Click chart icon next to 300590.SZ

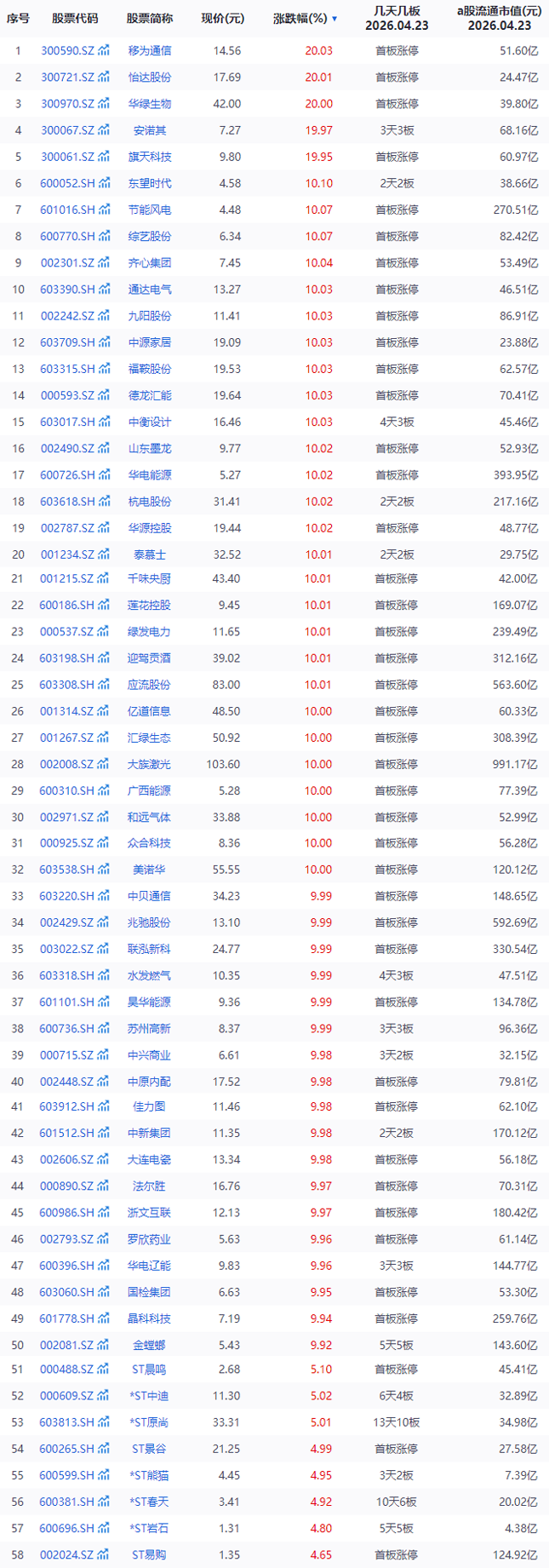point(104,51)
